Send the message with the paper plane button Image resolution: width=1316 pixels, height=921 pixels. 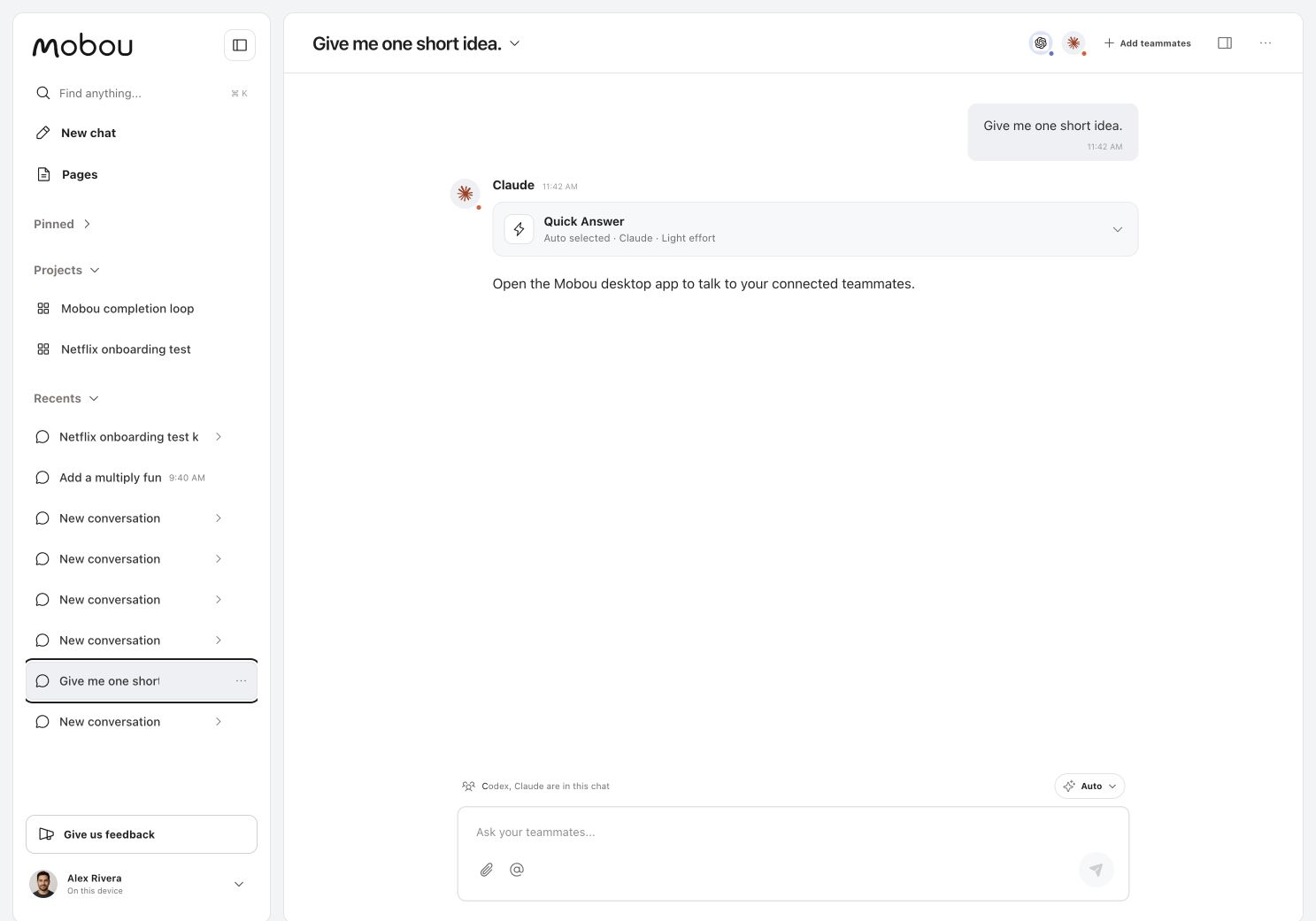(x=1096, y=870)
